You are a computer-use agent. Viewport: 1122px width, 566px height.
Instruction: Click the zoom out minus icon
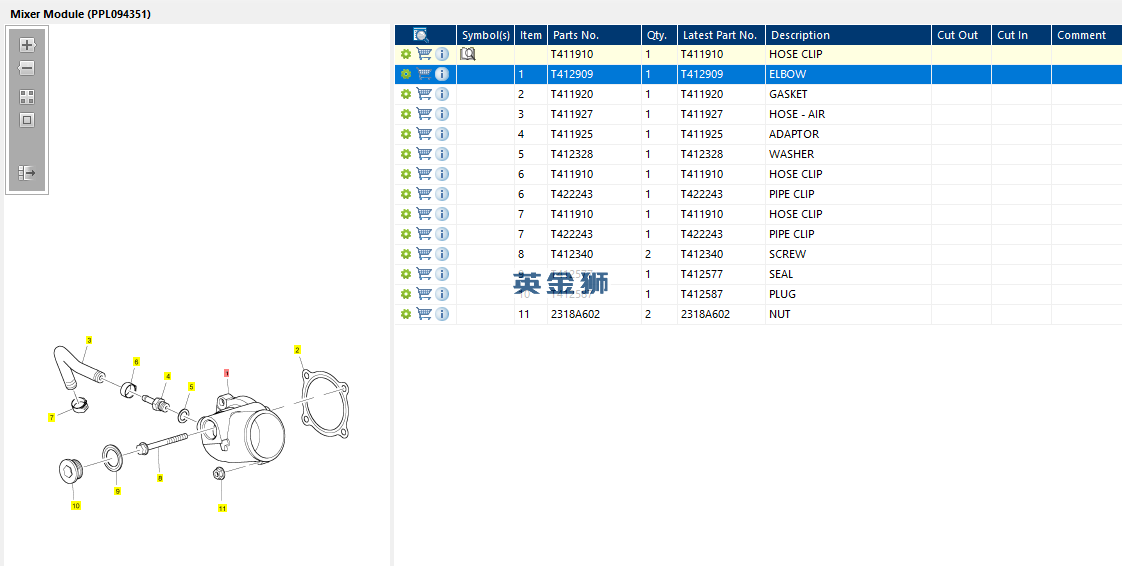click(26, 68)
